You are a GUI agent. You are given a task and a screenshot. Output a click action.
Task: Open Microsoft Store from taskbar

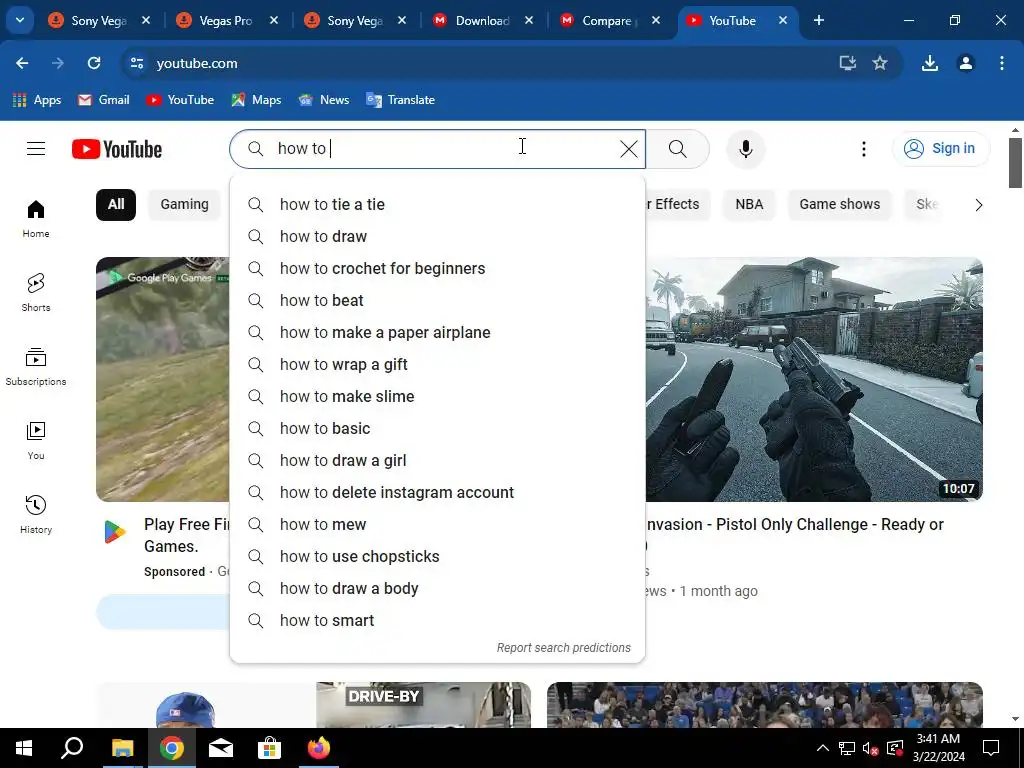click(x=269, y=748)
